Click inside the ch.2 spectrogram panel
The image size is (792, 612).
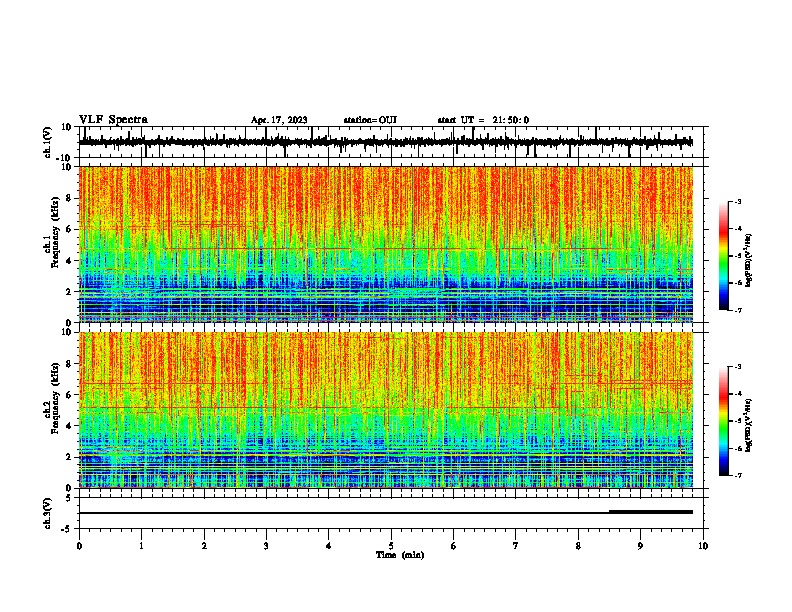pyautogui.click(x=386, y=410)
